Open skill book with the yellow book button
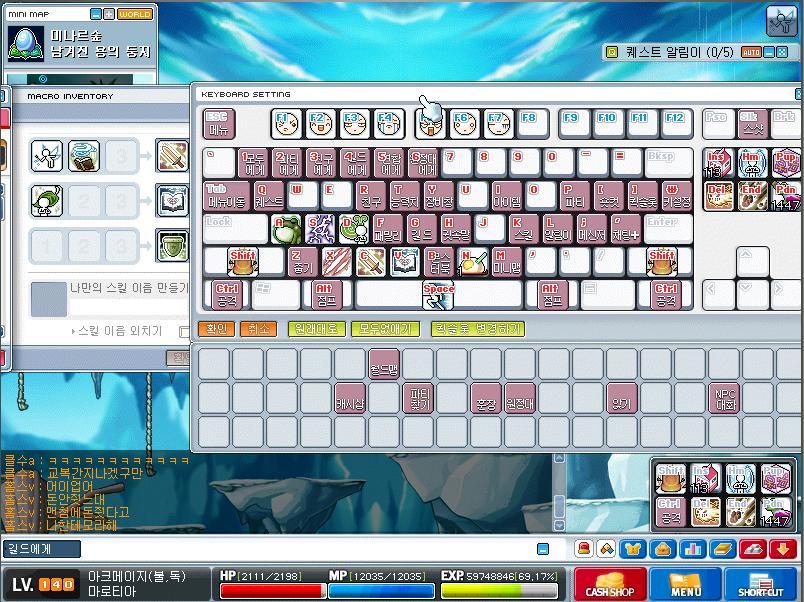 click(x=722, y=549)
